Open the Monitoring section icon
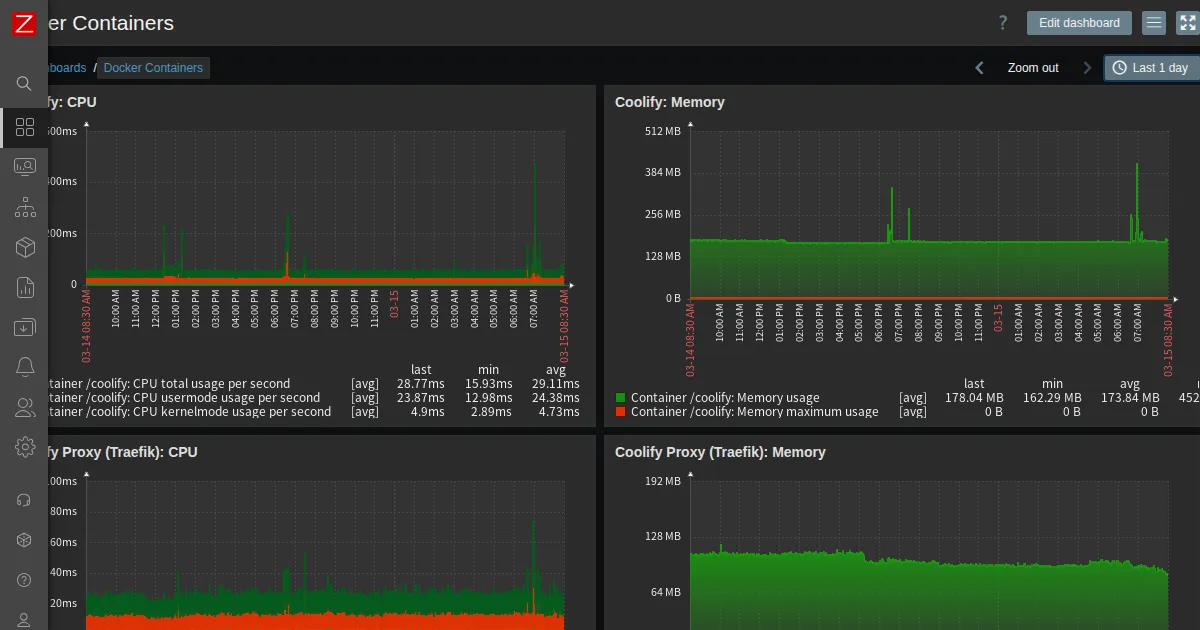1200x630 pixels. coord(25,167)
